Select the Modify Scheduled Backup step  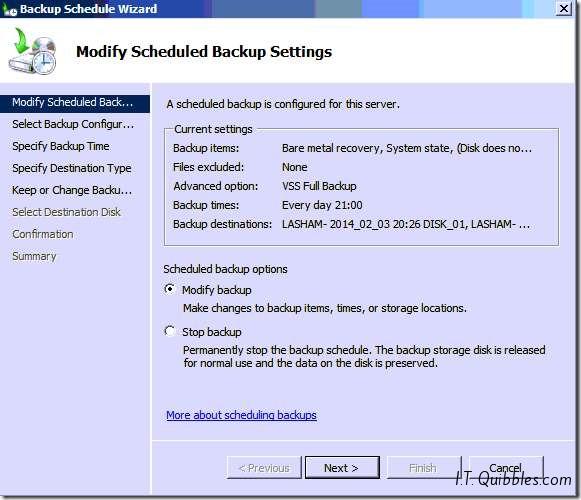click(75, 102)
